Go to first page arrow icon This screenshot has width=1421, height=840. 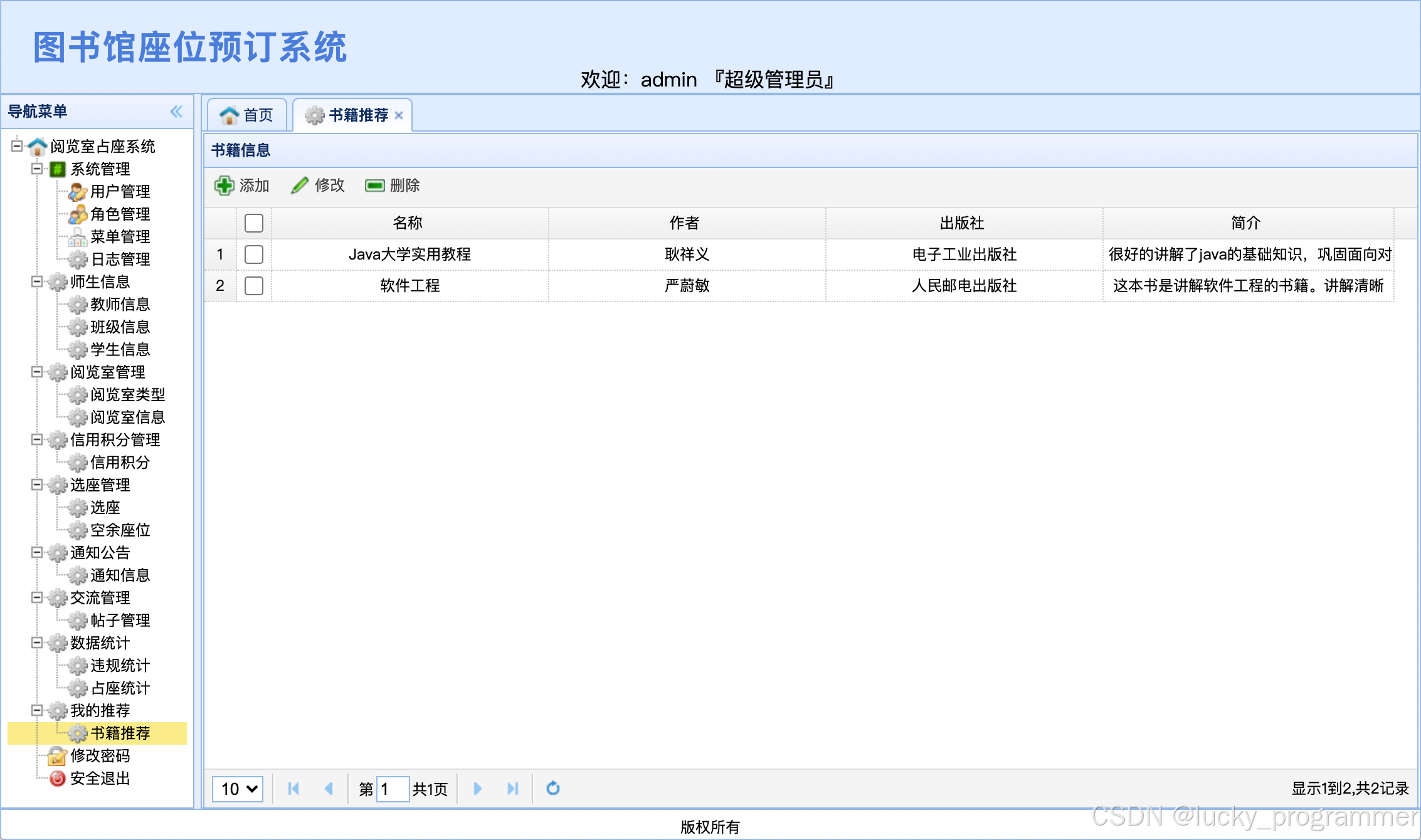tap(293, 788)
